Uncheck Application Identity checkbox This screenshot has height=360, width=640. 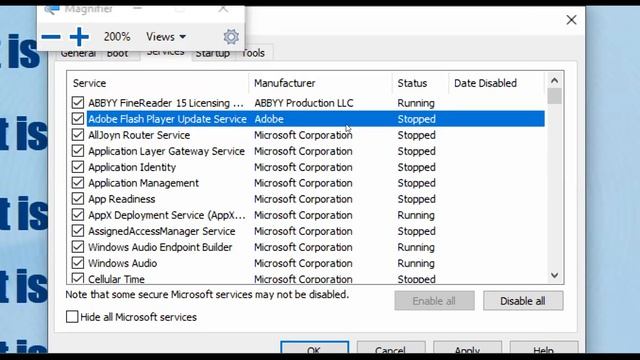(78, 167)
